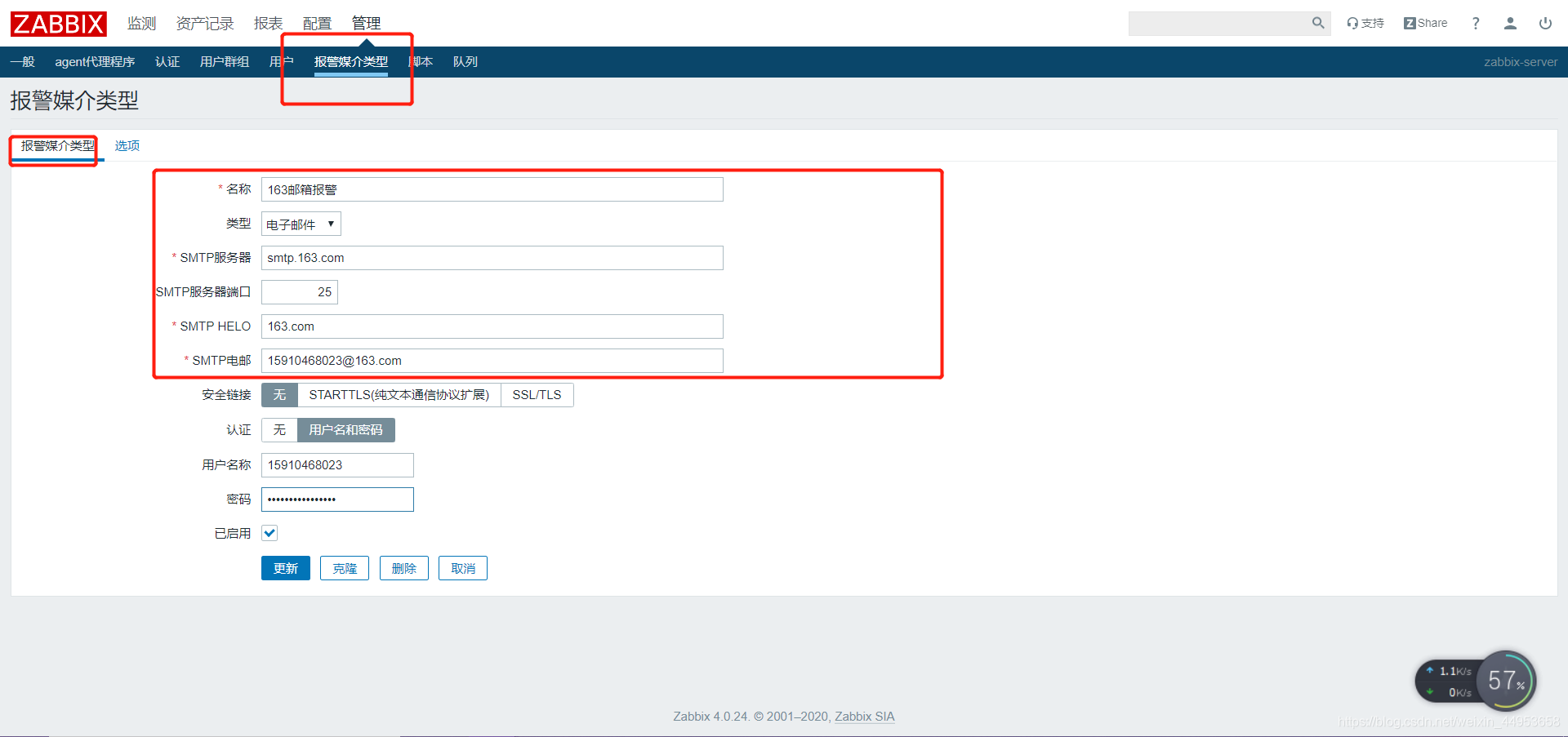Click the 取消 button
Screen dimensions: 1568x737
(463, 568)
